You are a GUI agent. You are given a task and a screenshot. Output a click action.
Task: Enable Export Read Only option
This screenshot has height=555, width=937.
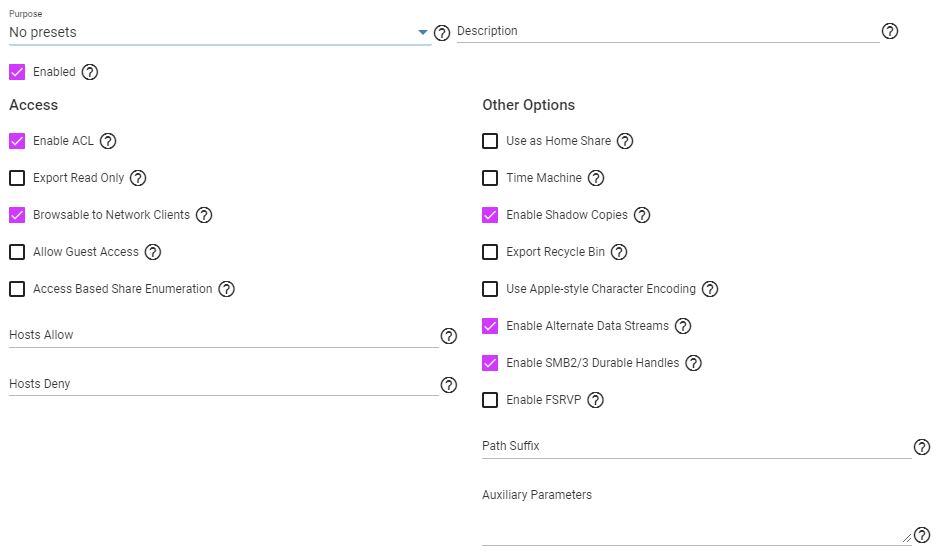[17, 178]
